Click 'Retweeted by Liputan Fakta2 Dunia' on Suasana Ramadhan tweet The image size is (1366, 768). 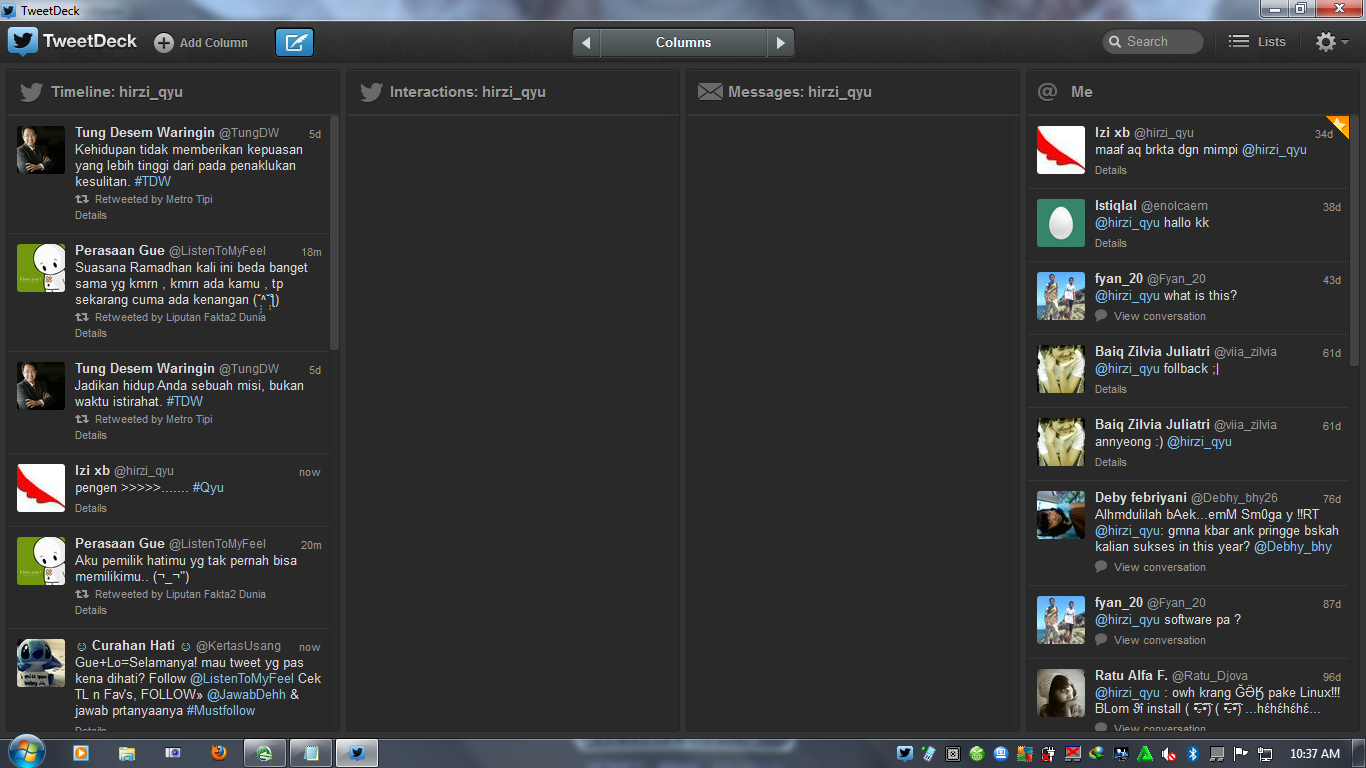pos(180,317)
